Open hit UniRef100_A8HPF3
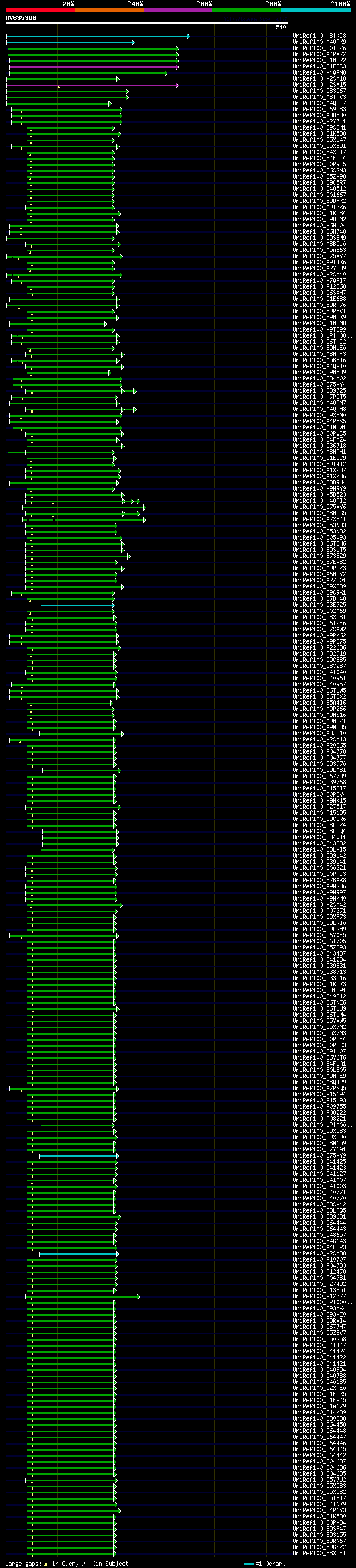 point(319,354)
